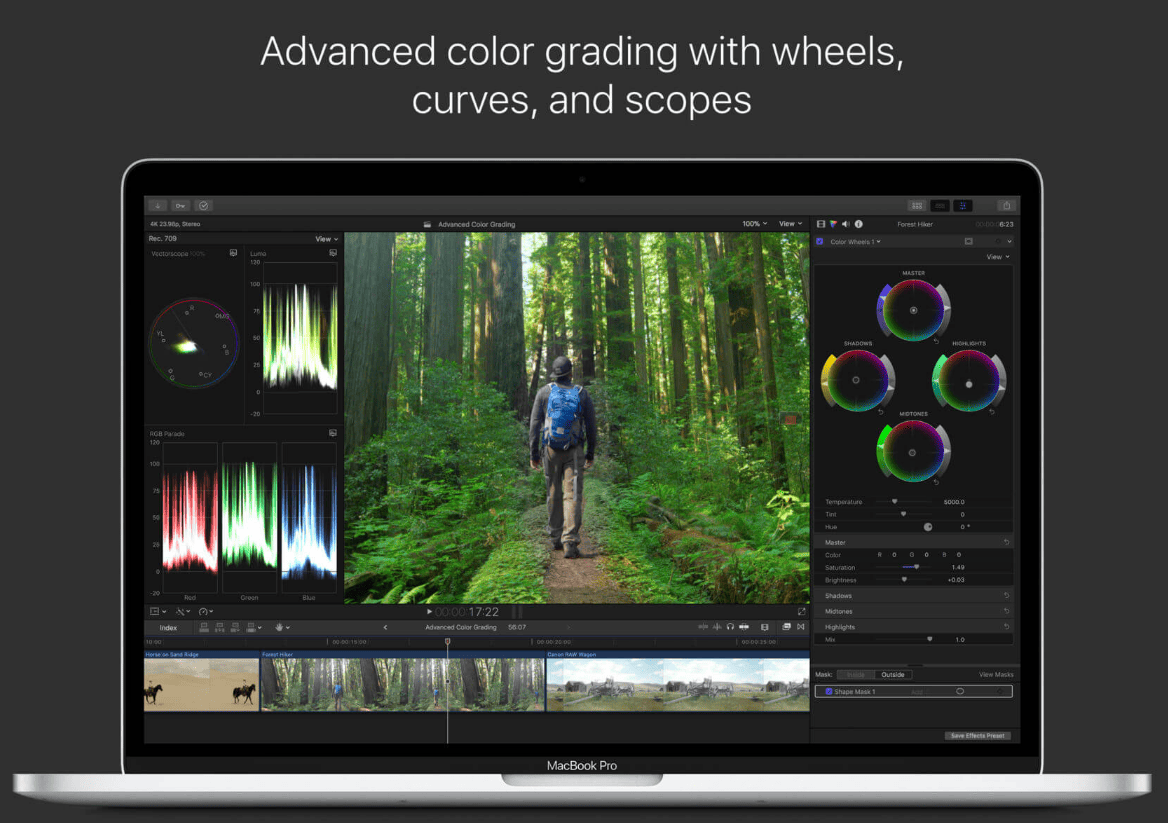Click the Vectorscope settings icon
This screenshot has height=823, width=1168.
pos(233,253)
